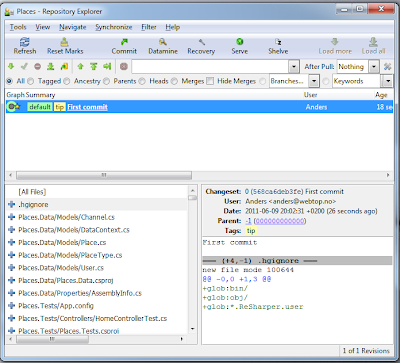
Task: Click the Refresh toolbar icon
Action: pyautogui.click(x=25, y=42)
